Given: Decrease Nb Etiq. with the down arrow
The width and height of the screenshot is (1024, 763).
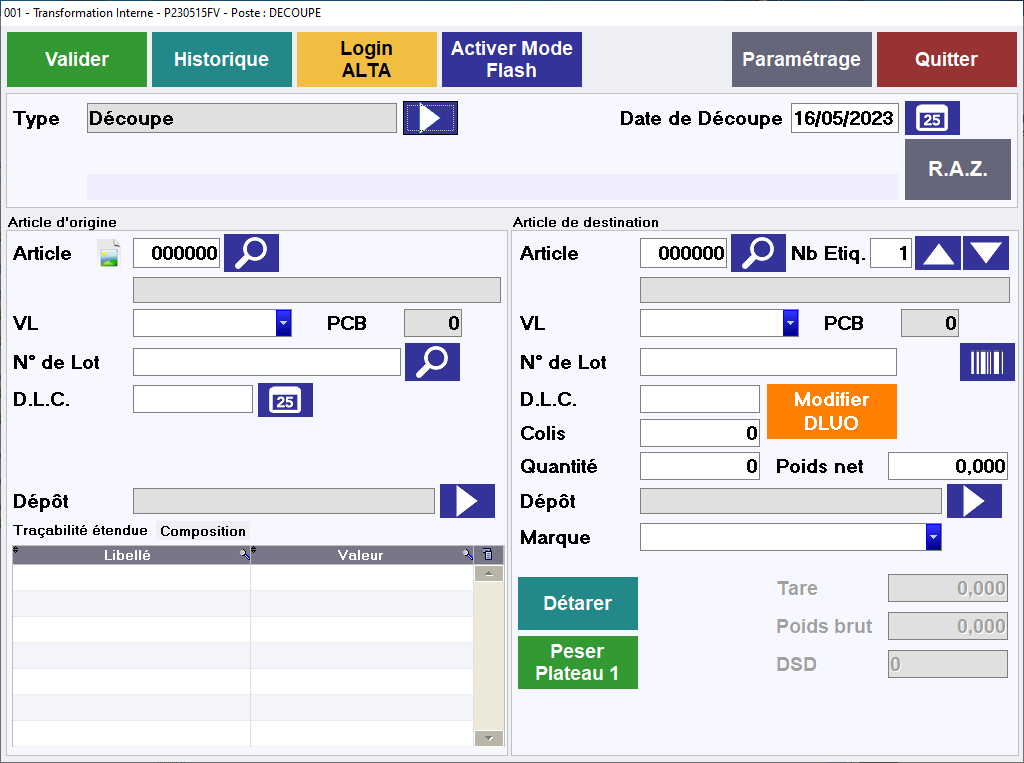Looking at the screenshot, I should [x=986, y=254].
